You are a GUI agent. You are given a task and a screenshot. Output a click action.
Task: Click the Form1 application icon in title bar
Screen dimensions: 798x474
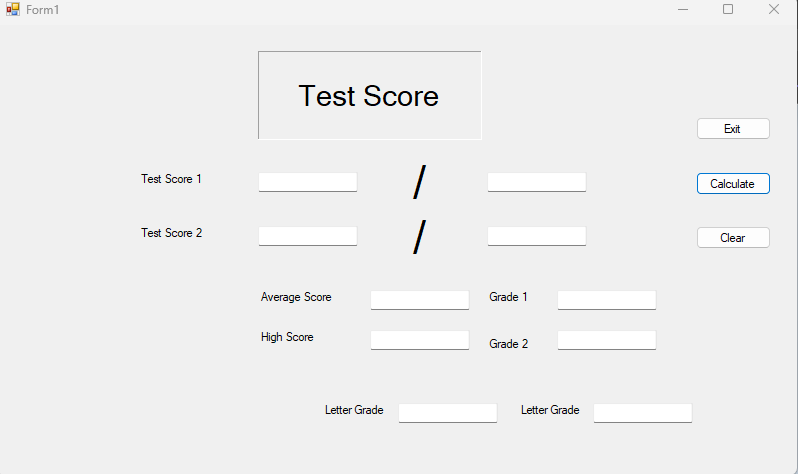point(12,9)
